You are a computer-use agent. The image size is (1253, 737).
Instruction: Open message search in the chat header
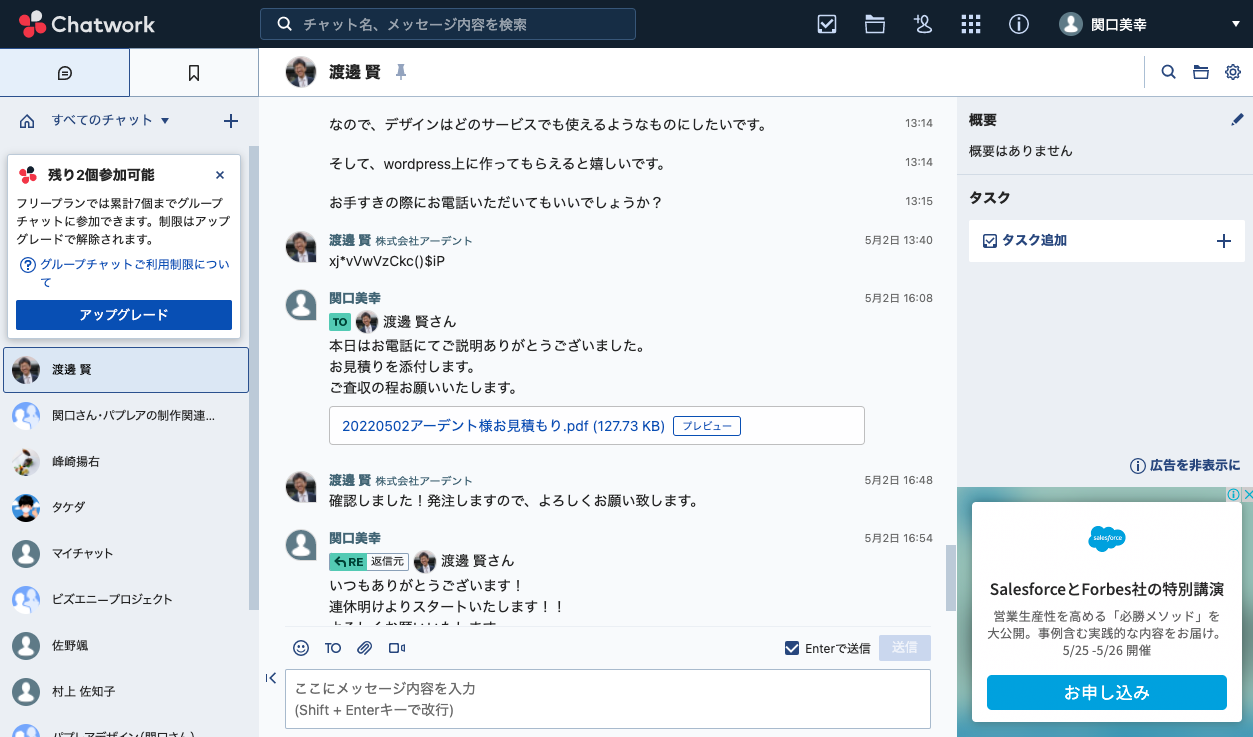tap(1168, 71)
